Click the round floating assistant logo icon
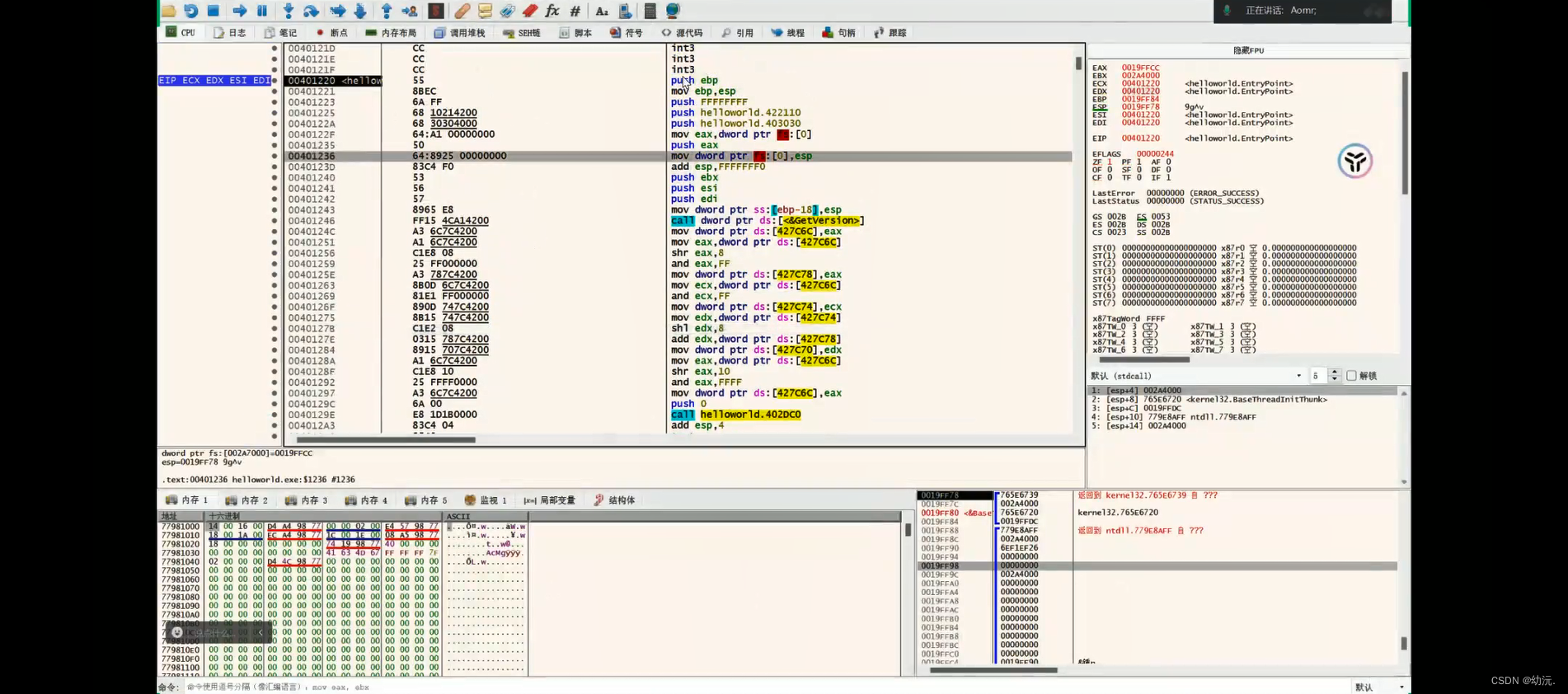The width and height of the screenshot is (1568, 694). 1354,161
